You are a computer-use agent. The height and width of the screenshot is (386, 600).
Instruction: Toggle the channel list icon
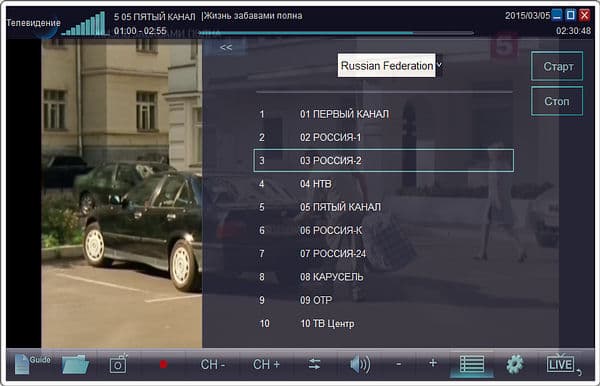click(x=471, y=364)
